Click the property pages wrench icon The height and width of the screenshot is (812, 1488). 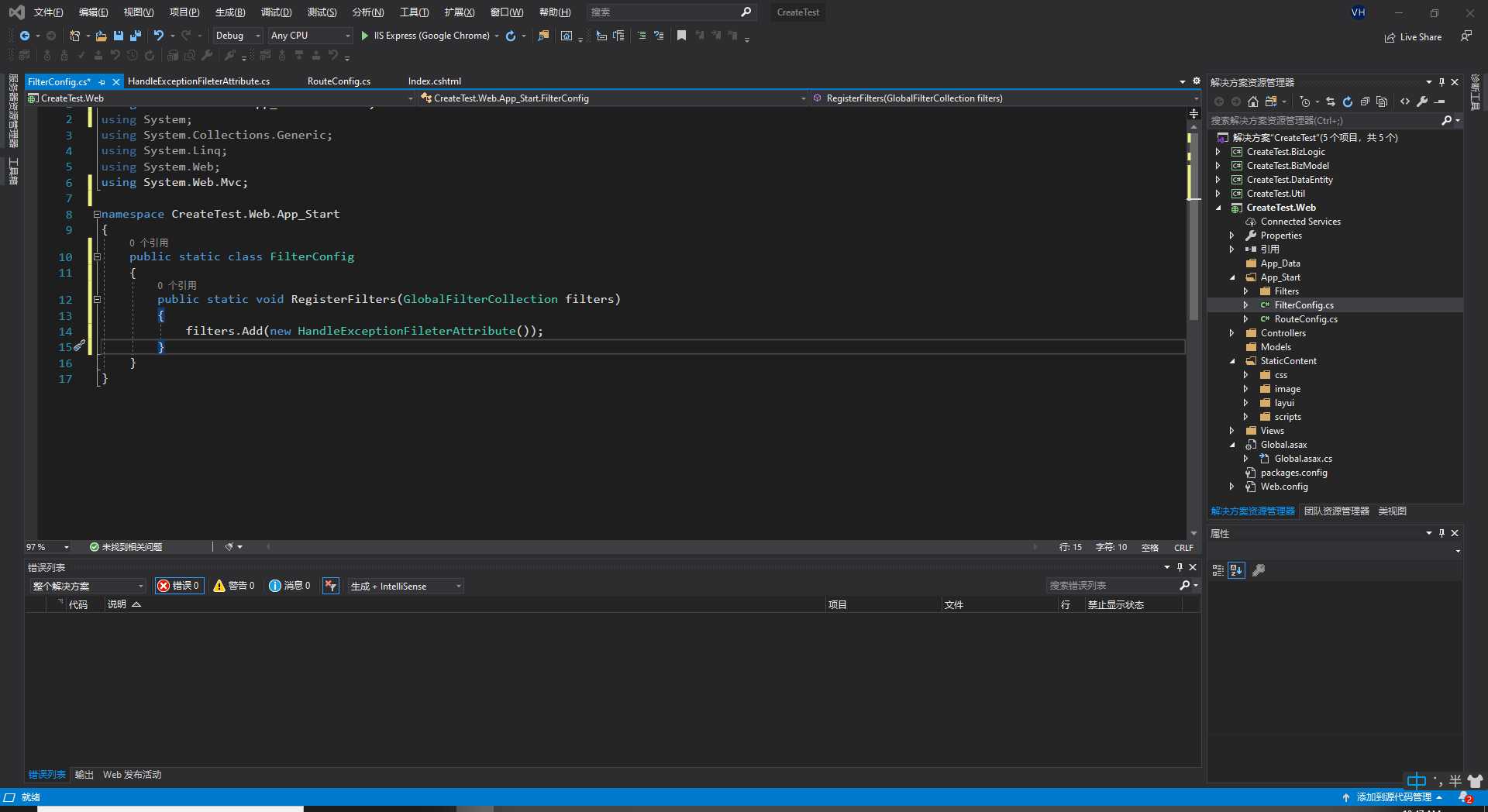1259,570
